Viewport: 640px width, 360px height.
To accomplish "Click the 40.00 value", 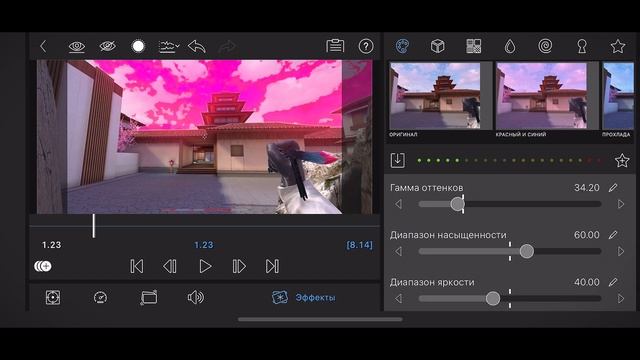I will (x=587, y=282).
